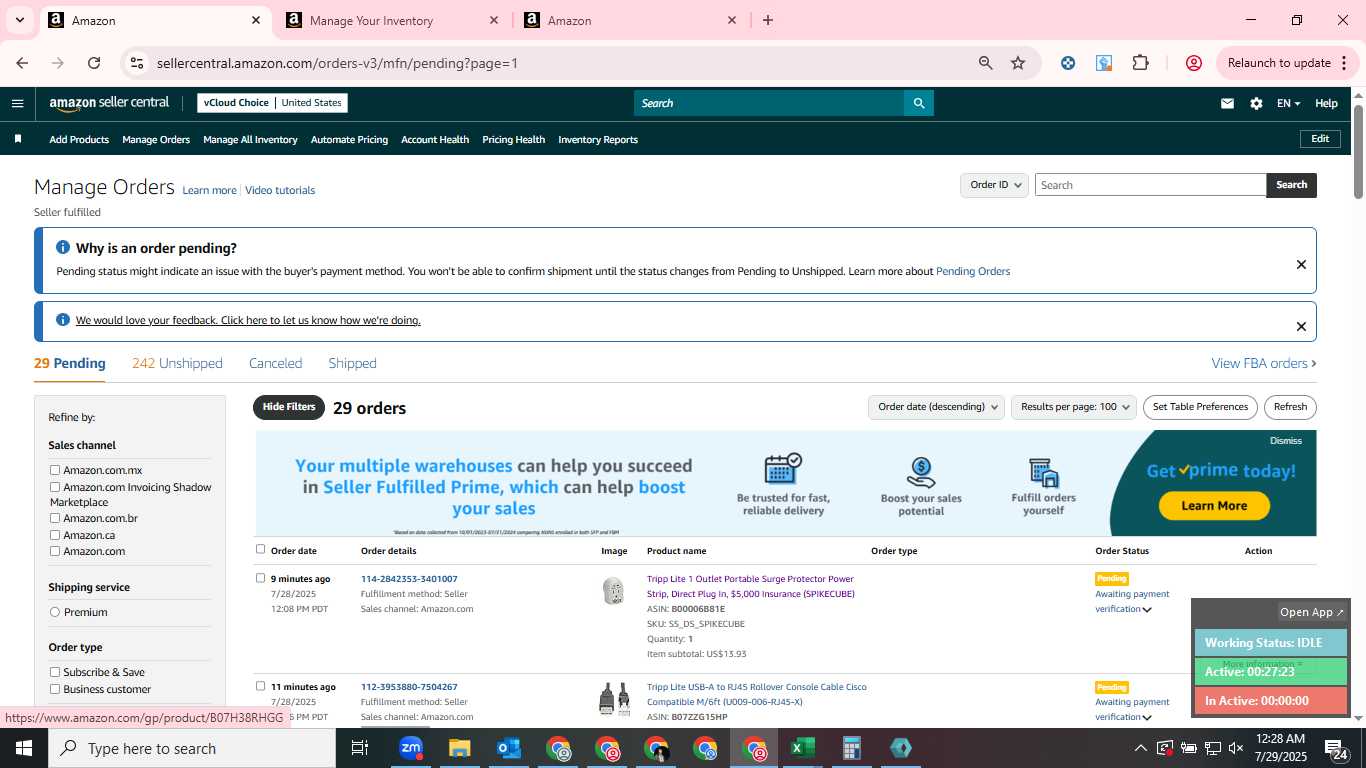Open Outlook from taskbar
The height and width of the screenshot is (768, 1366).
[x=509, y=748]
